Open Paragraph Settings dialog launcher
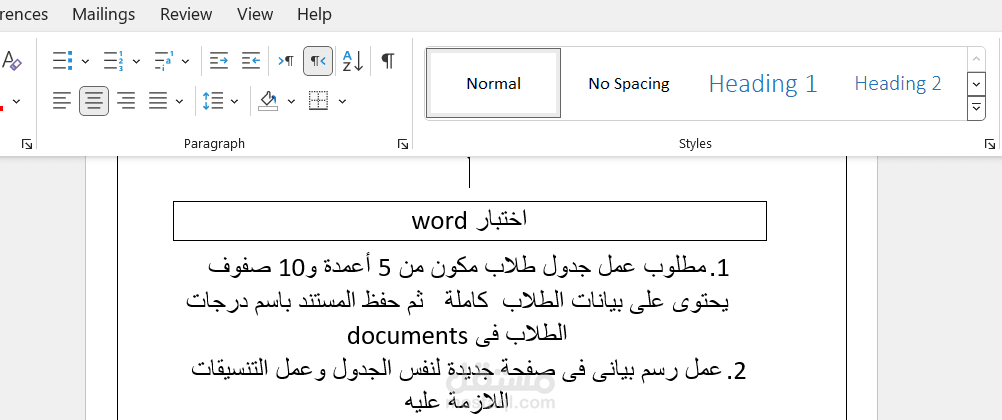 [x=403, y=144]
